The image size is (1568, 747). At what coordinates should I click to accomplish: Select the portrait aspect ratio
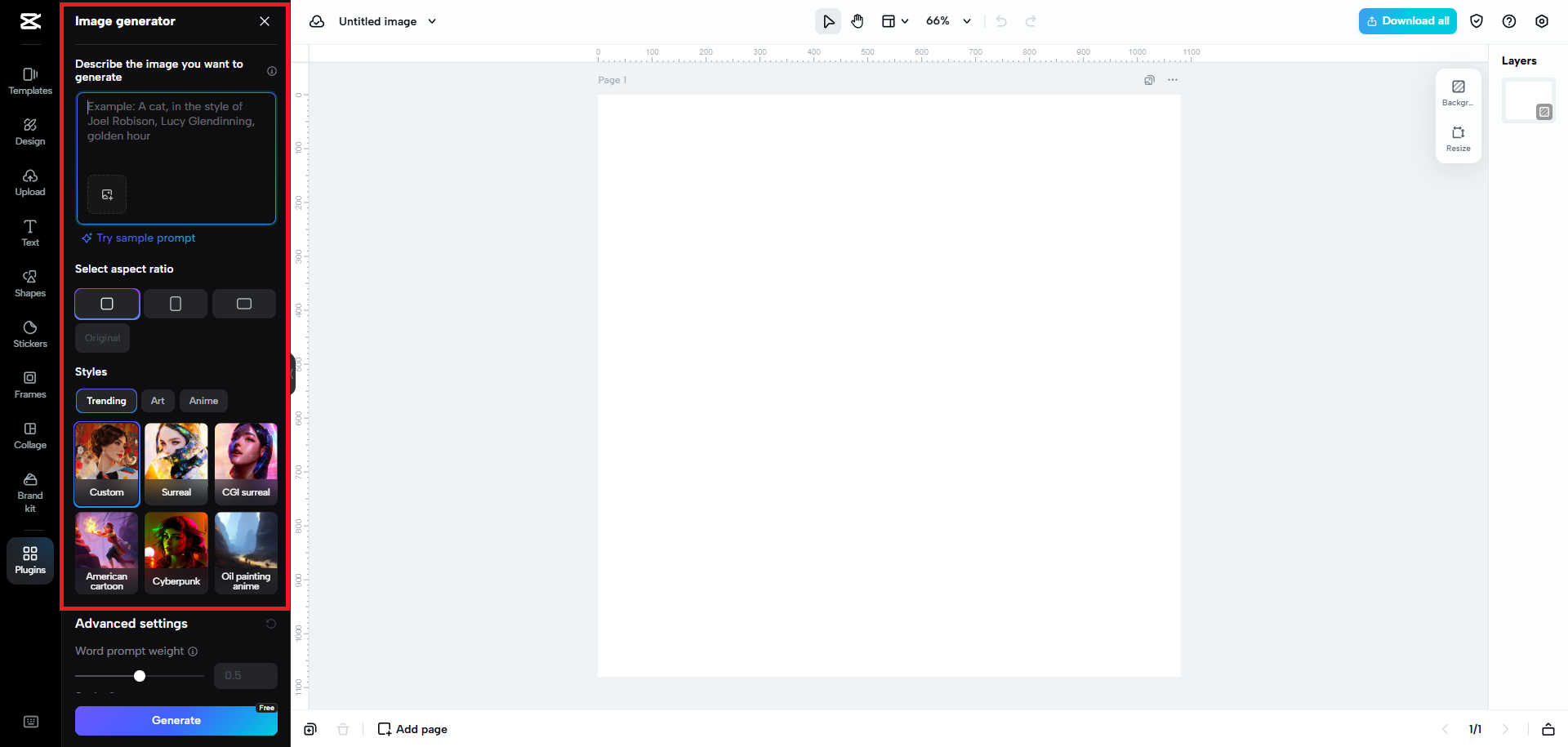[x=175, y=303]
